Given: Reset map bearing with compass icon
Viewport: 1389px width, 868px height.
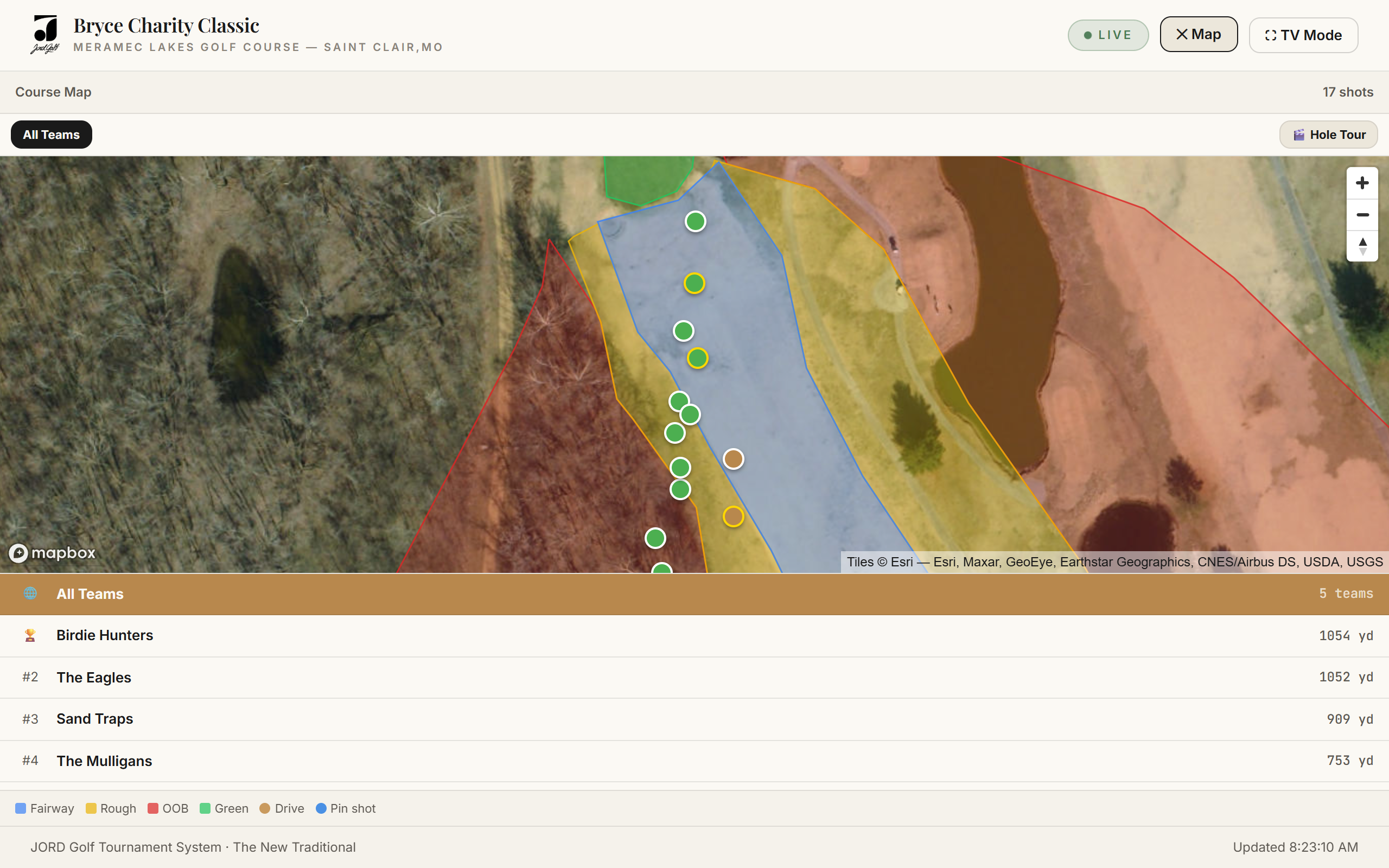Looking at the screenshot, I should coord(1362,246).
